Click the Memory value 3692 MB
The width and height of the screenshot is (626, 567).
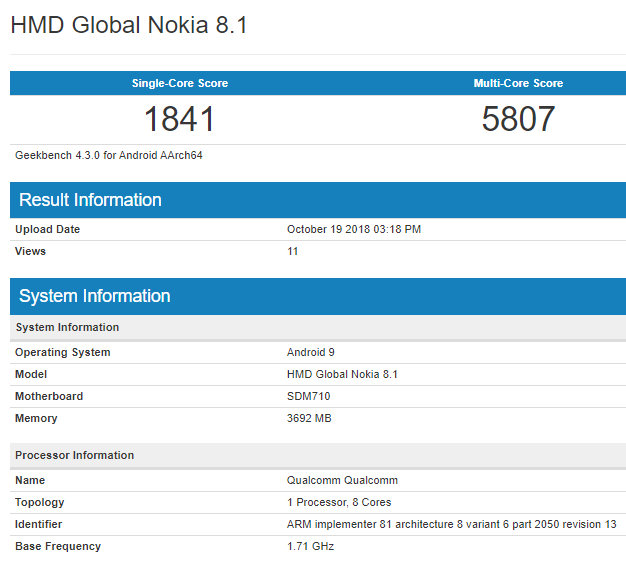309,418
